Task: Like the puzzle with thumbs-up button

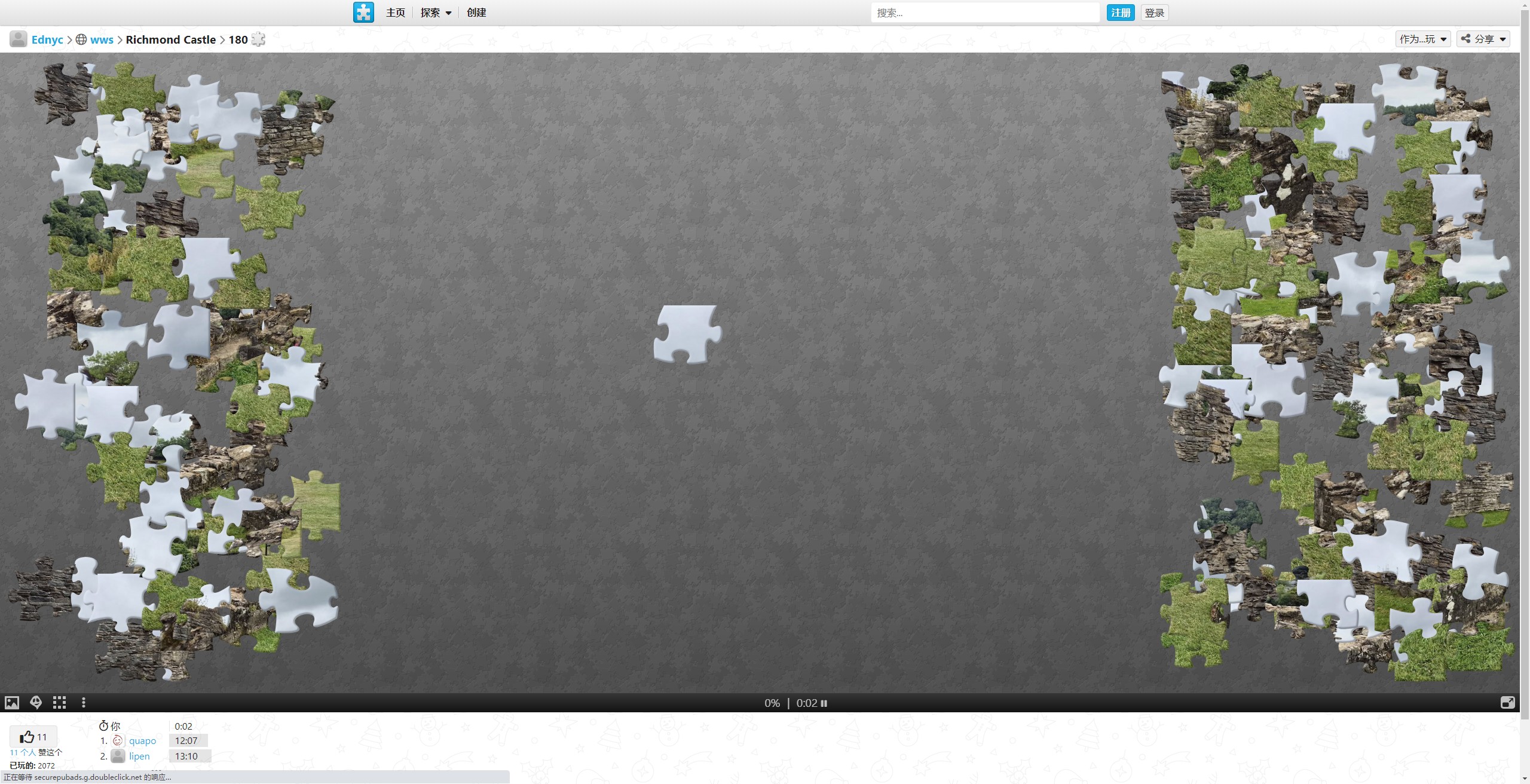Action: click(33, 737)
